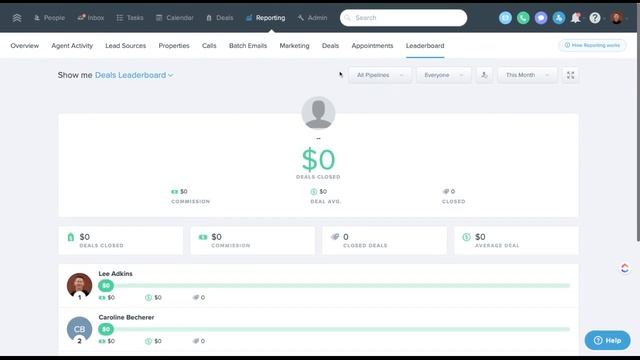Go to Tasks in the top navigation
The image size is (640, 360).
[x=130, y=18]
